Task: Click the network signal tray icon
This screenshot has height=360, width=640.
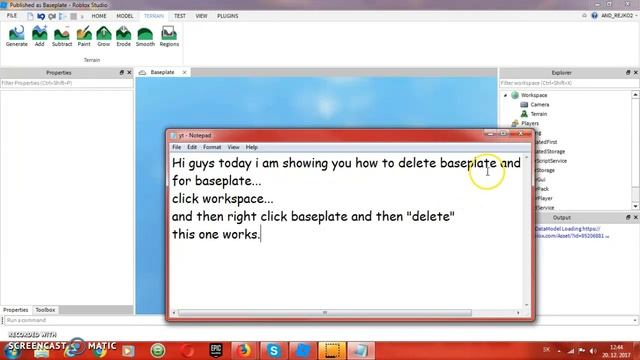Action: pyautogui.click(x=571, y=351)
